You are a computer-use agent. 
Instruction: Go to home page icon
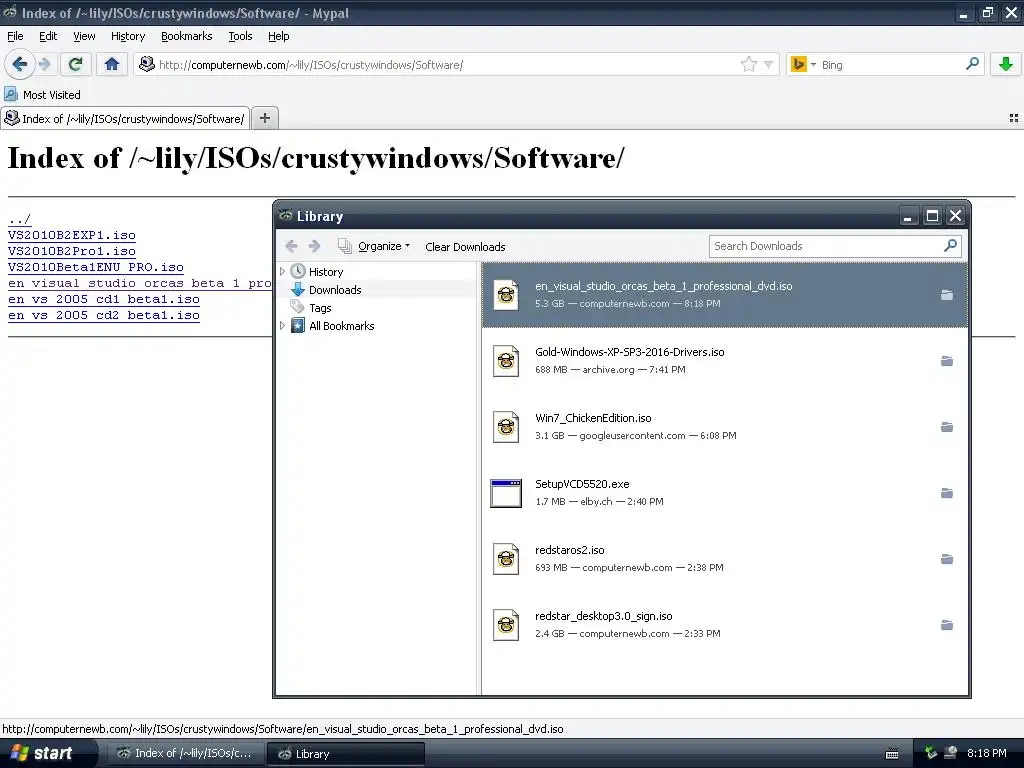[x=112, y=64]
